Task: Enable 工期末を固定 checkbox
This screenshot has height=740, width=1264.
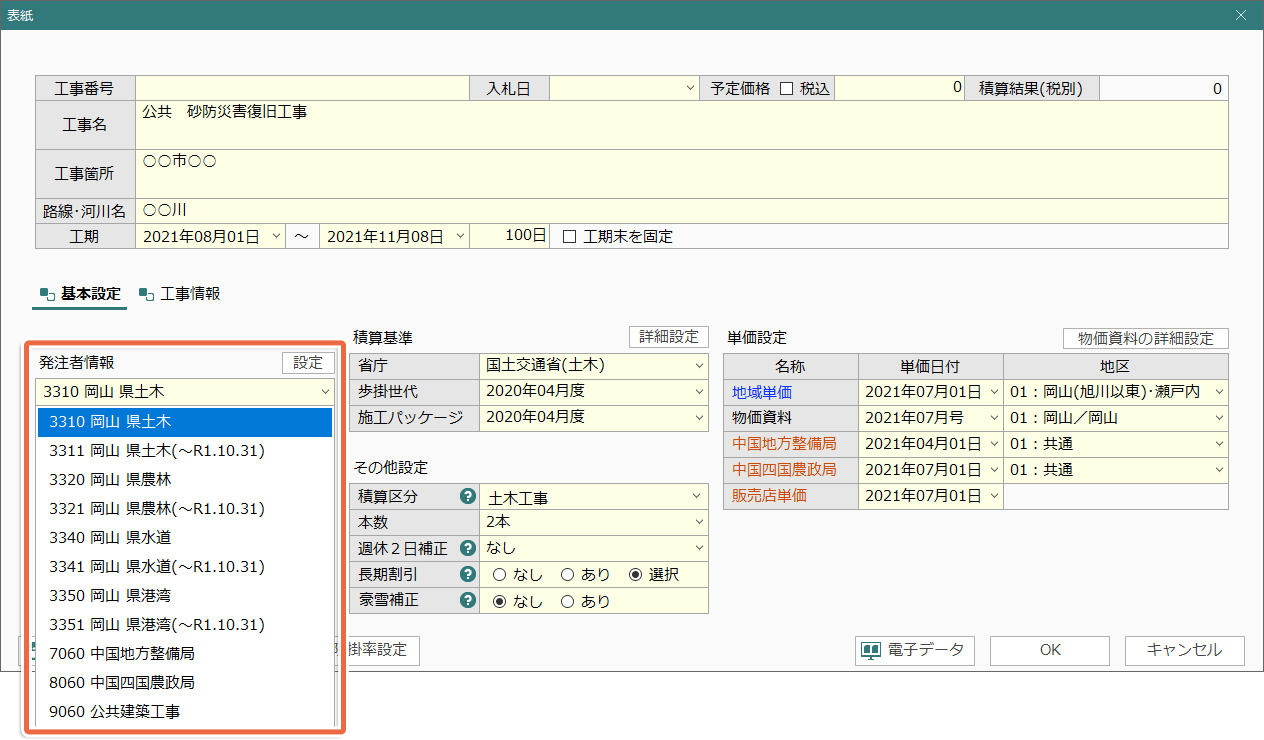Action: tap(570, 237)
